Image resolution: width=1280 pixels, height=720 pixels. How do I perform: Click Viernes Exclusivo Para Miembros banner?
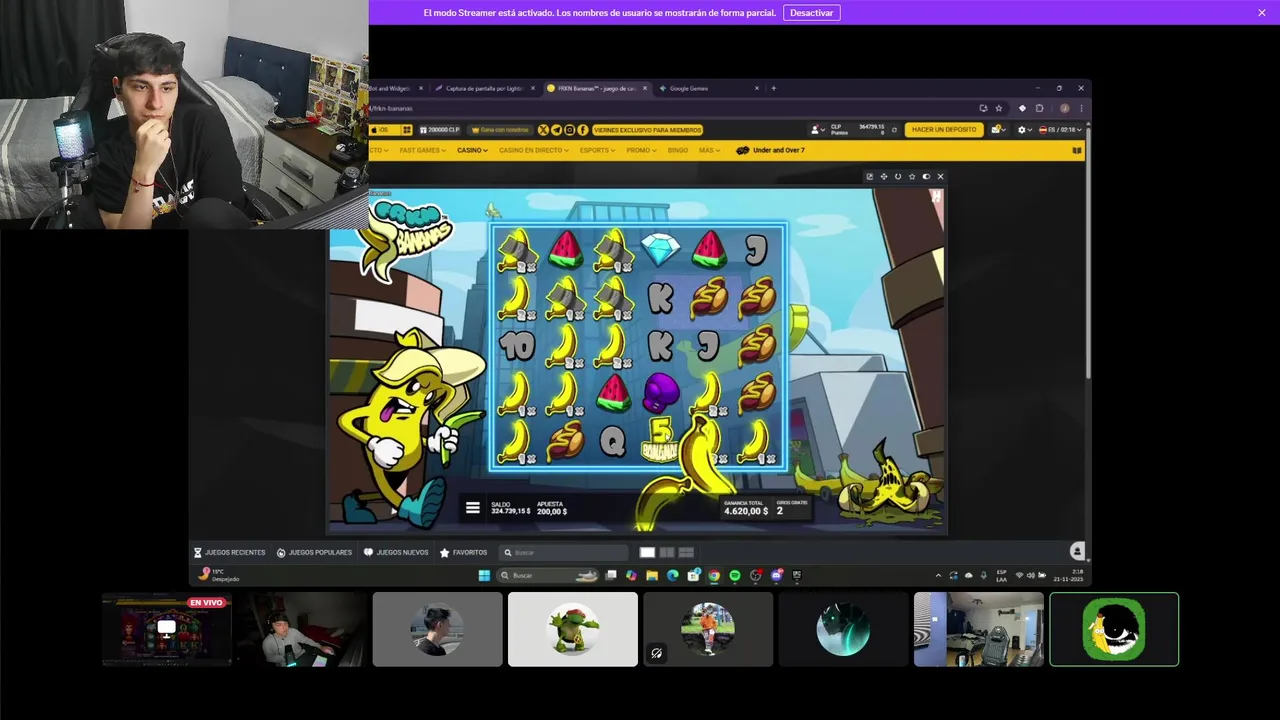coord(648,130)
